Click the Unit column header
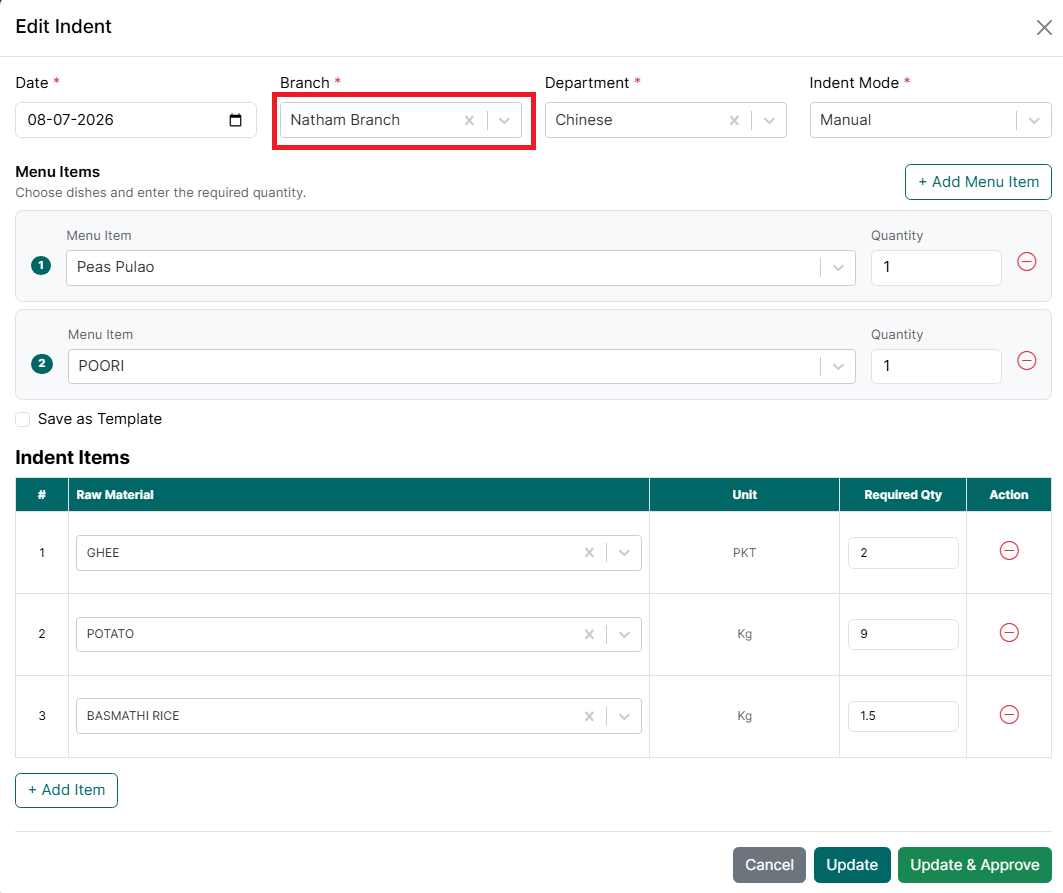Image resolution: width=1063 pixels, height=893 pixels. [744, 495]
